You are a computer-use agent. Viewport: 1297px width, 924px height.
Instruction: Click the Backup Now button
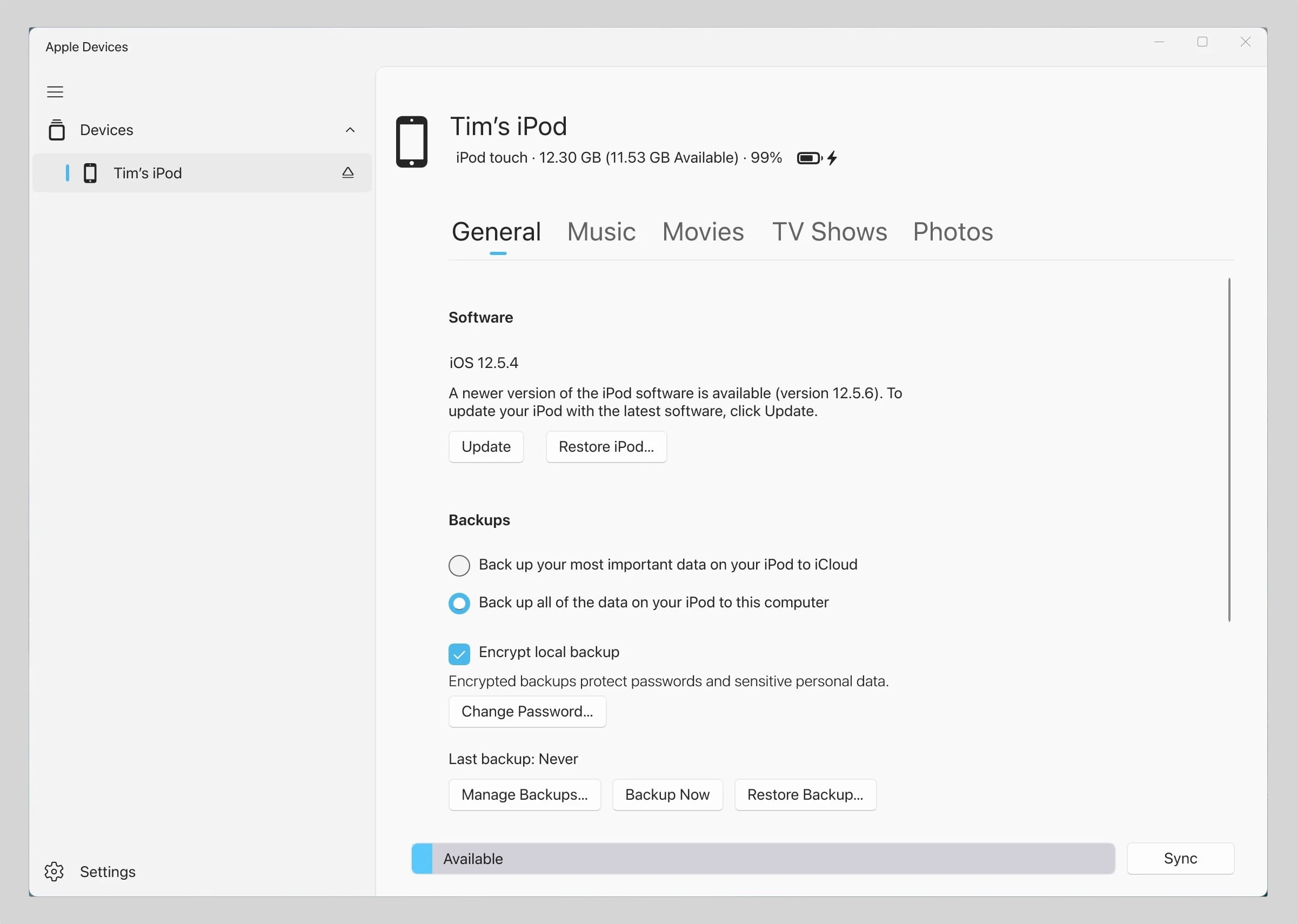click(x=667, y=794)
